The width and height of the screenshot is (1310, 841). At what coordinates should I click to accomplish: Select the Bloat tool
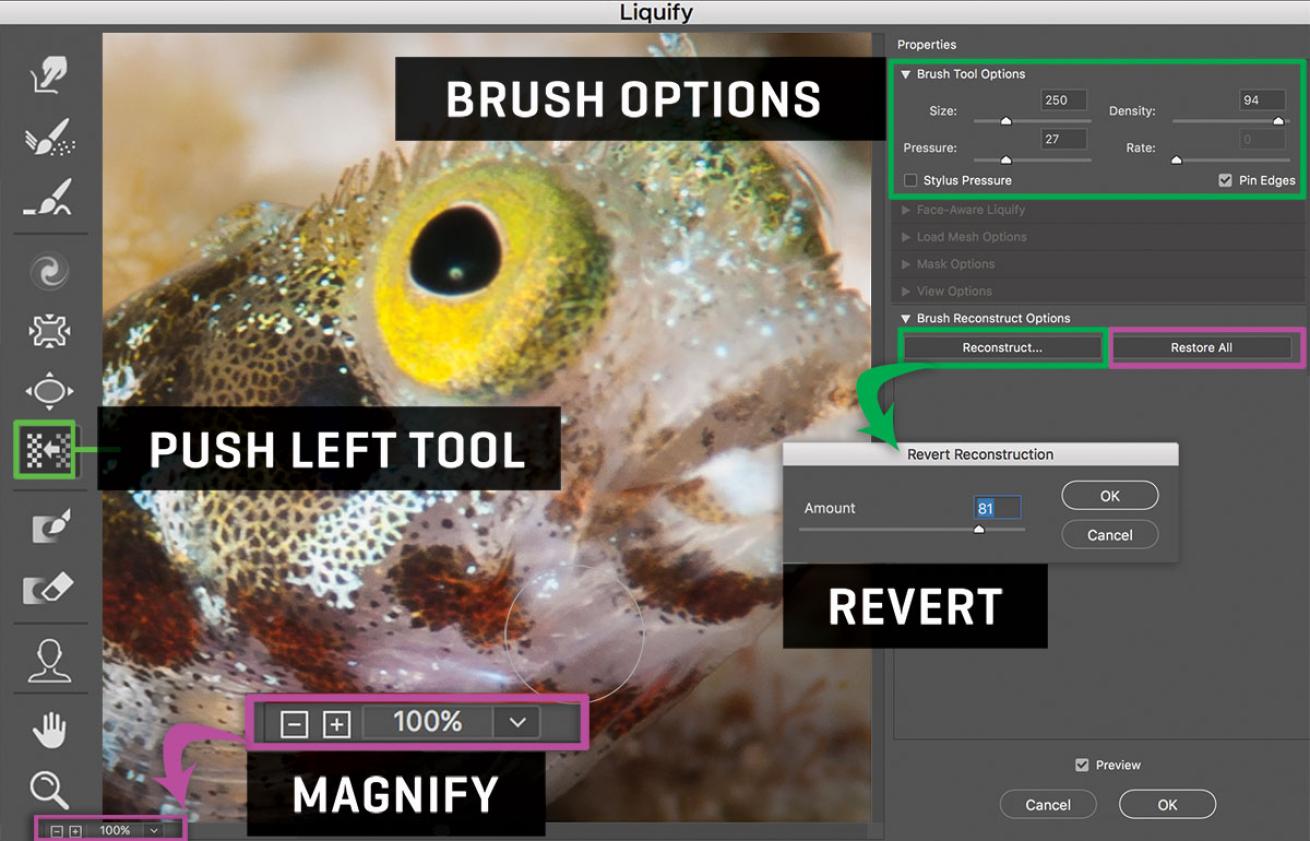click(49, 390)
